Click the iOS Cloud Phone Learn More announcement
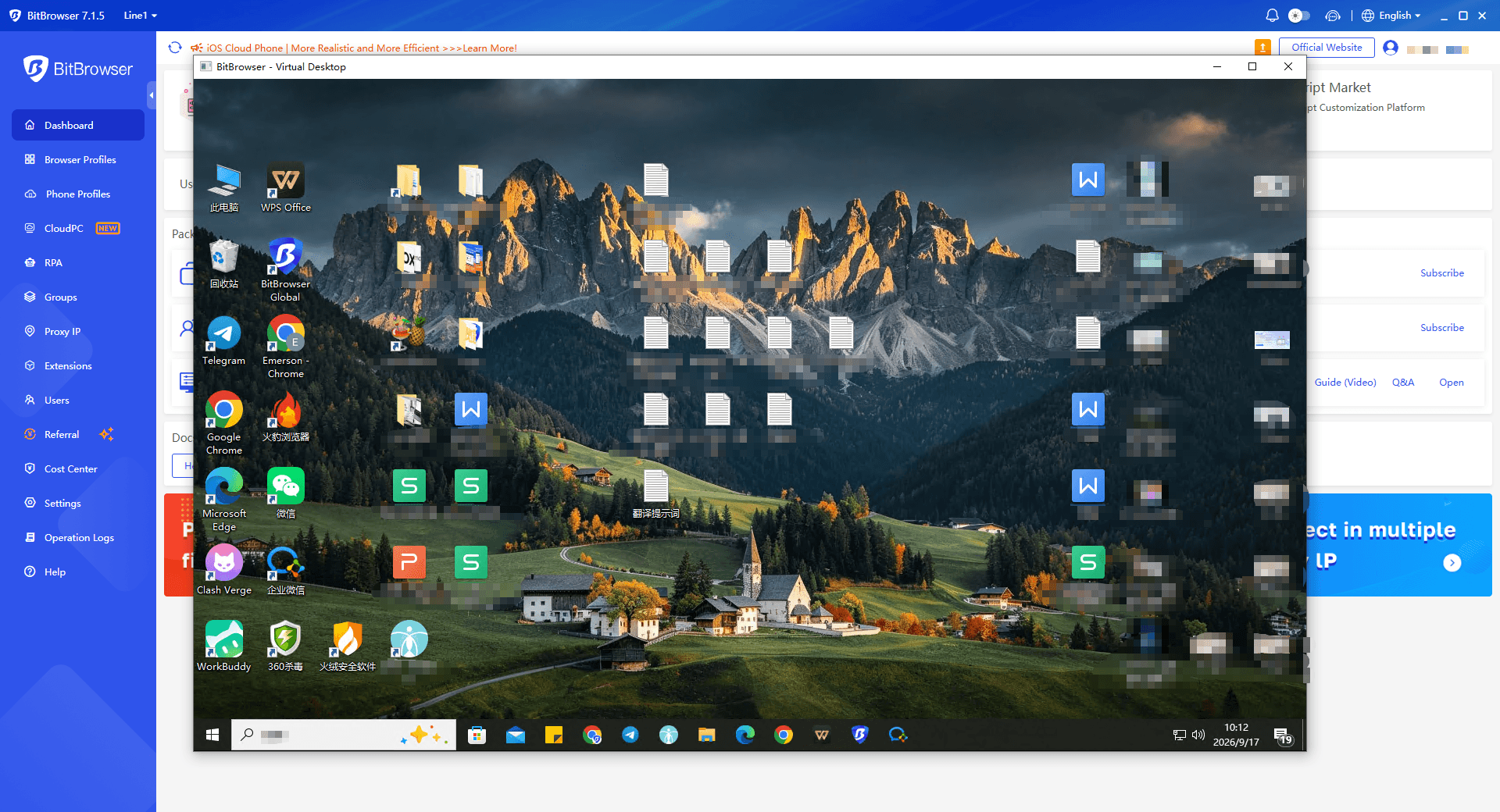Viewport: 1500px width, 812px height. click(x=362, y=48)
